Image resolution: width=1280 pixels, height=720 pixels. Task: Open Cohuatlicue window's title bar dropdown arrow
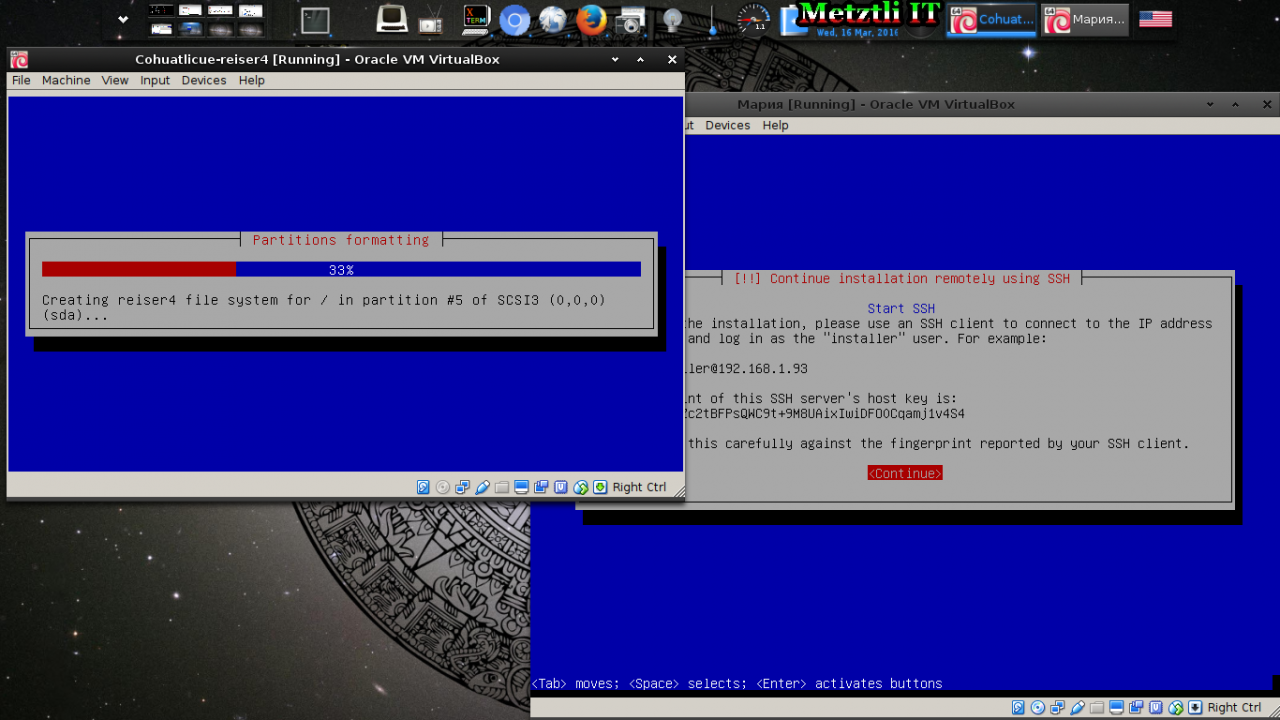tap(615, 59)
